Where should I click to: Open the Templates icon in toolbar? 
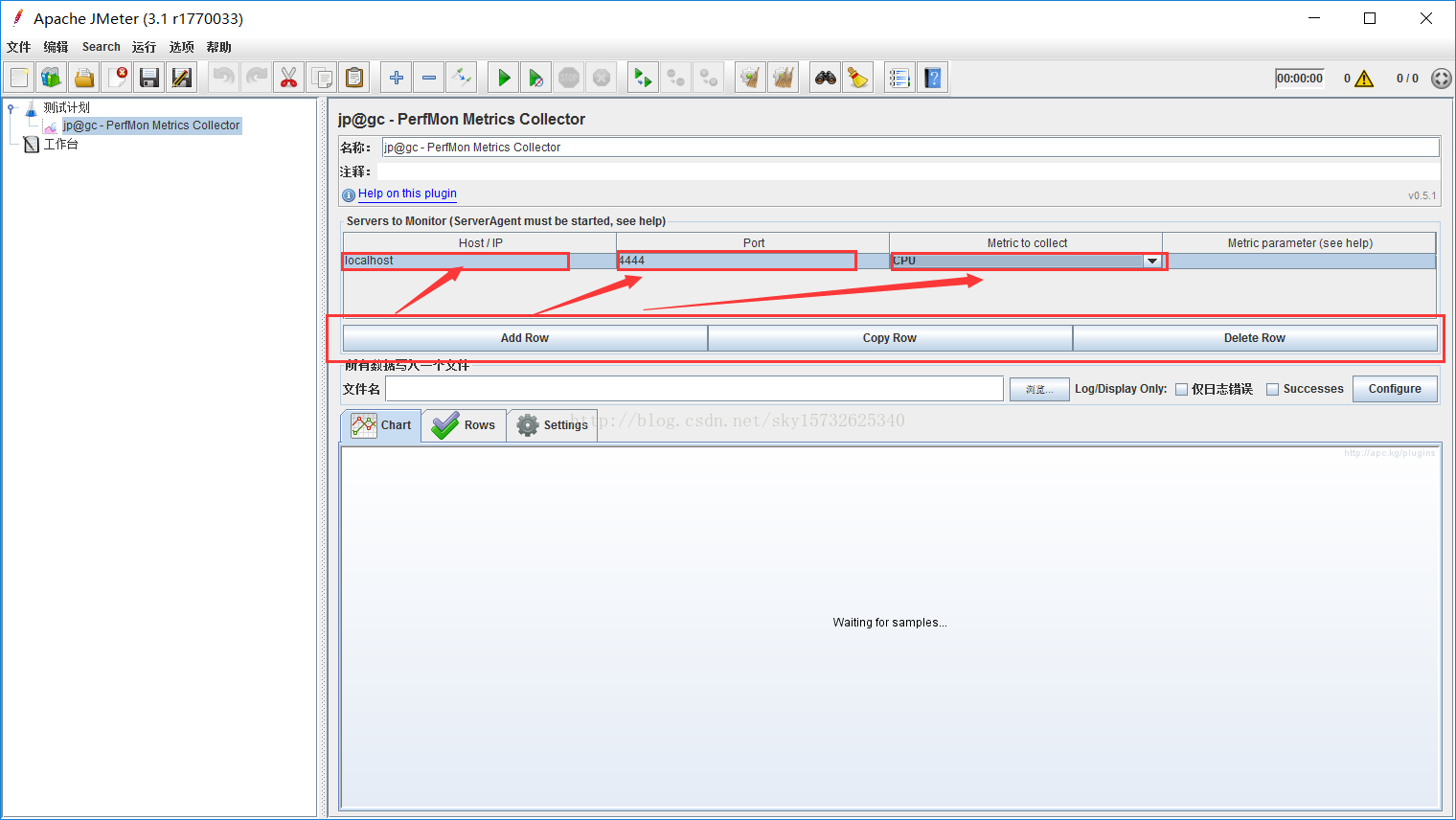tap(52, 78)
